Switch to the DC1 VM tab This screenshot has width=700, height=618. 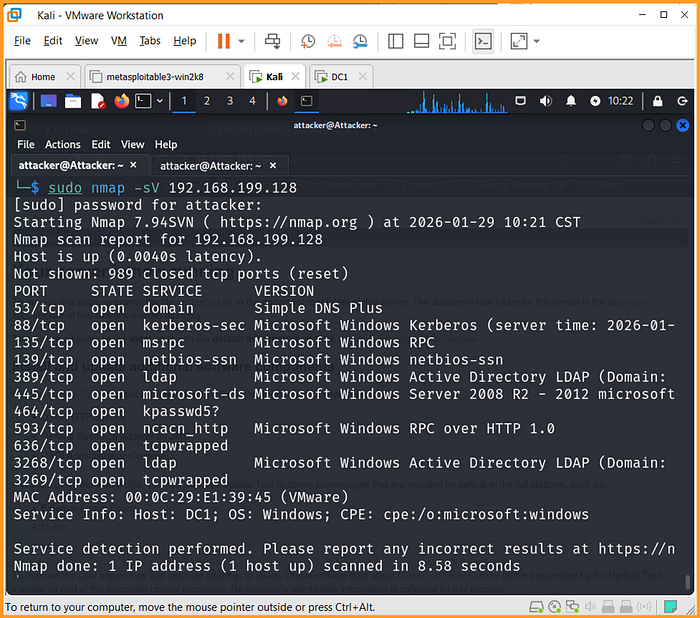click(x=339, y=77)
